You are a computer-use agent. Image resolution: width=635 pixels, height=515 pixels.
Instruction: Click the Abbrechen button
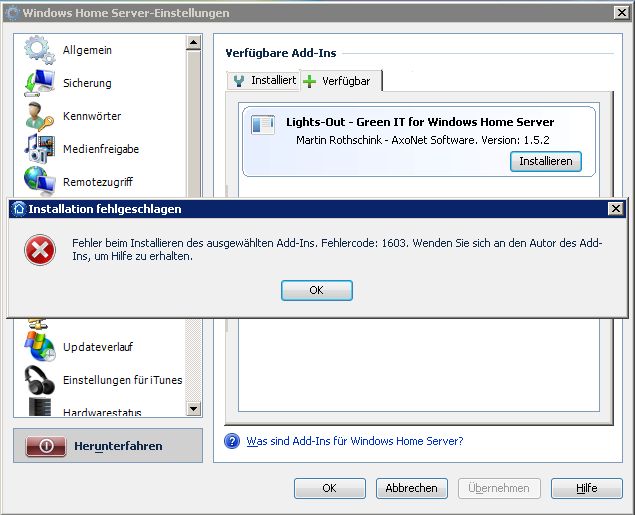click(x=411, y=488)
